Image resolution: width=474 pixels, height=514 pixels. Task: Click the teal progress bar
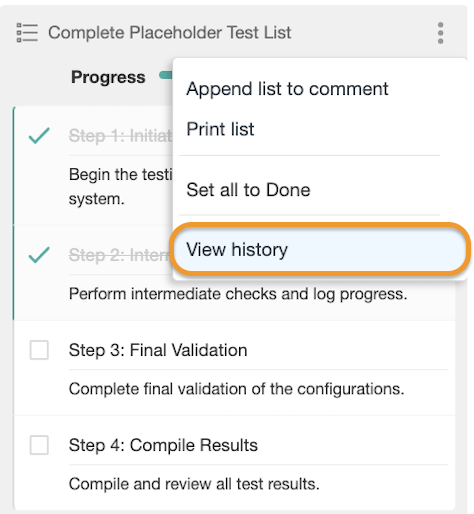166,75
